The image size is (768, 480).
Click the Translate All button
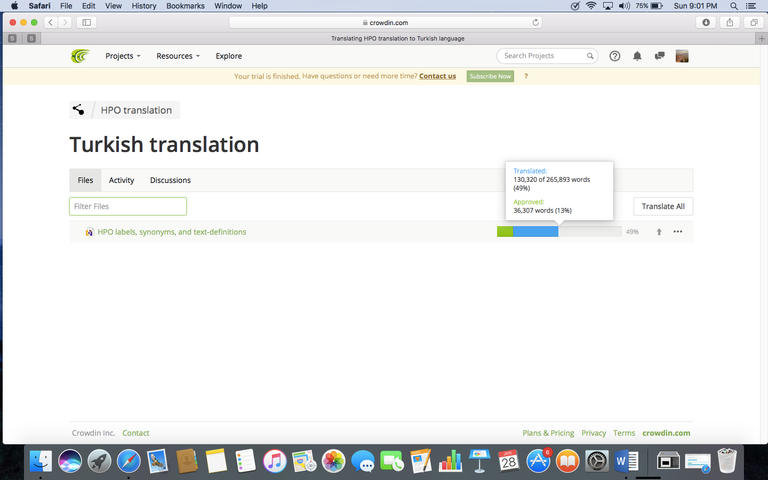663,206
